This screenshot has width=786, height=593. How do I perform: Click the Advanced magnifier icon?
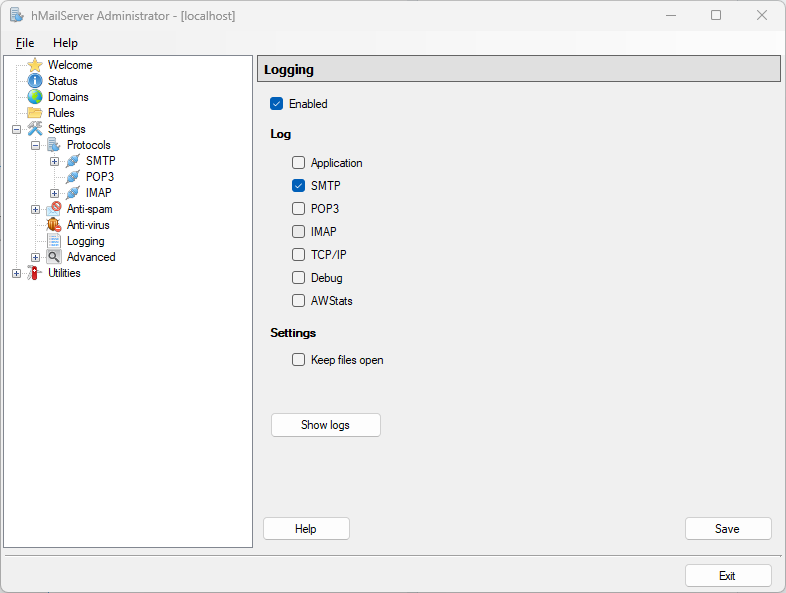click(x=54, y=257)
